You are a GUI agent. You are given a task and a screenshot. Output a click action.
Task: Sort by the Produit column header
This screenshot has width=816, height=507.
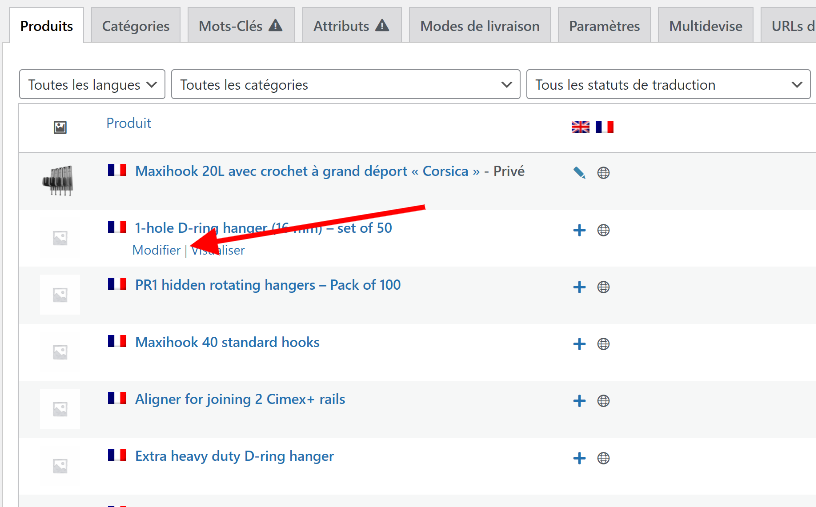click(129, 123)
